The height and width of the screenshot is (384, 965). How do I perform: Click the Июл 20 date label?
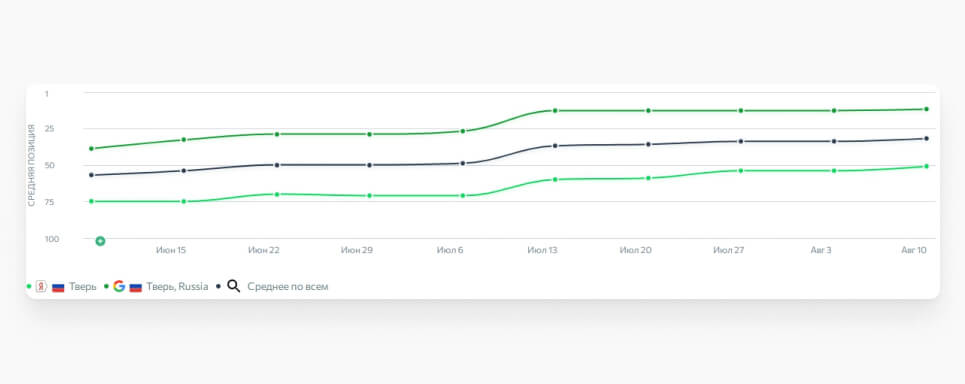(x=636, y=250)
